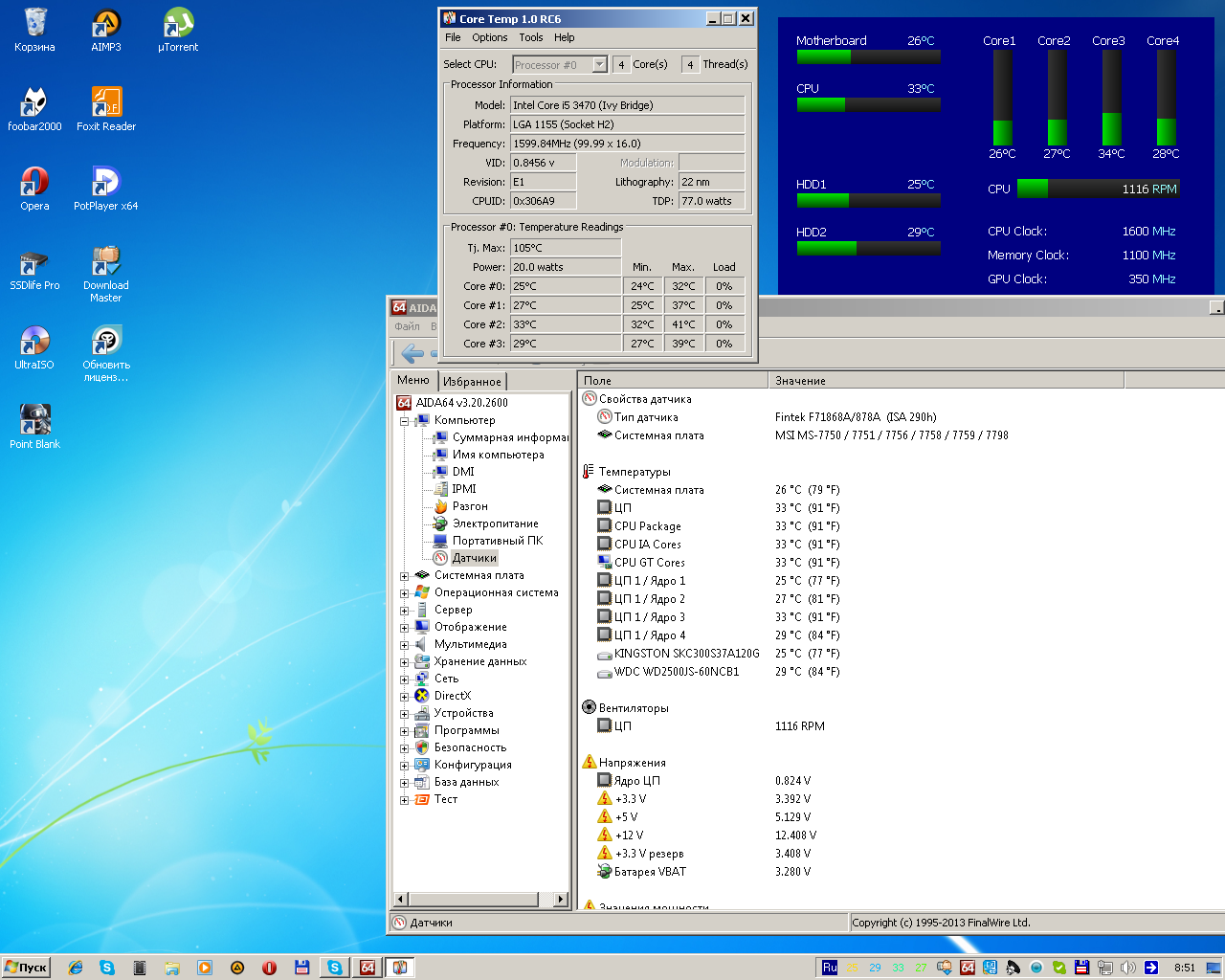Viewport: 1225px width, 980px height.
Task: Open the Tools menu in Core Temp
Action: tap(531, 37)
